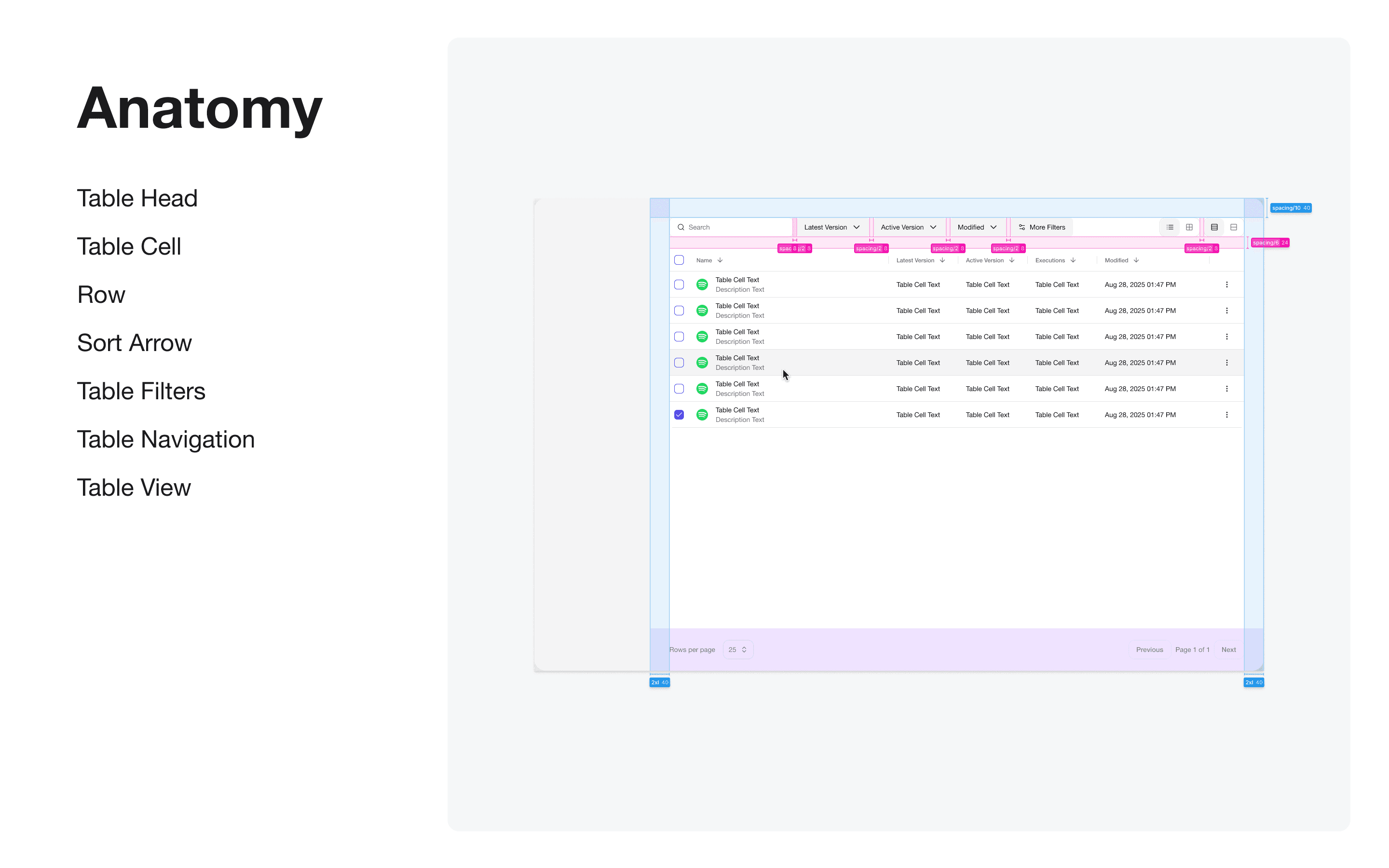Expand the Active Version filter dropdown
Image resolution: width=1389 pixels, height=868 pixels.
click(x=908, y=227)
